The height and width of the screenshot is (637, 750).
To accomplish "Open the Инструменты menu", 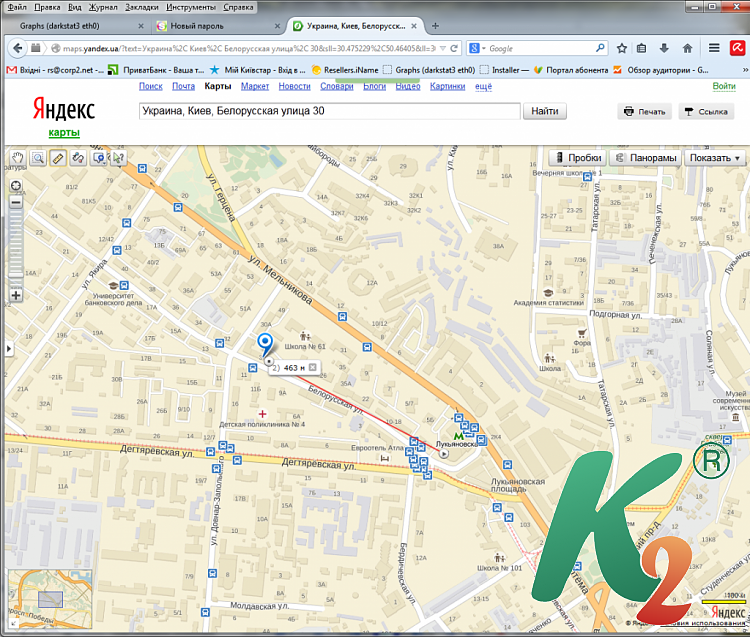I will 191,7.
